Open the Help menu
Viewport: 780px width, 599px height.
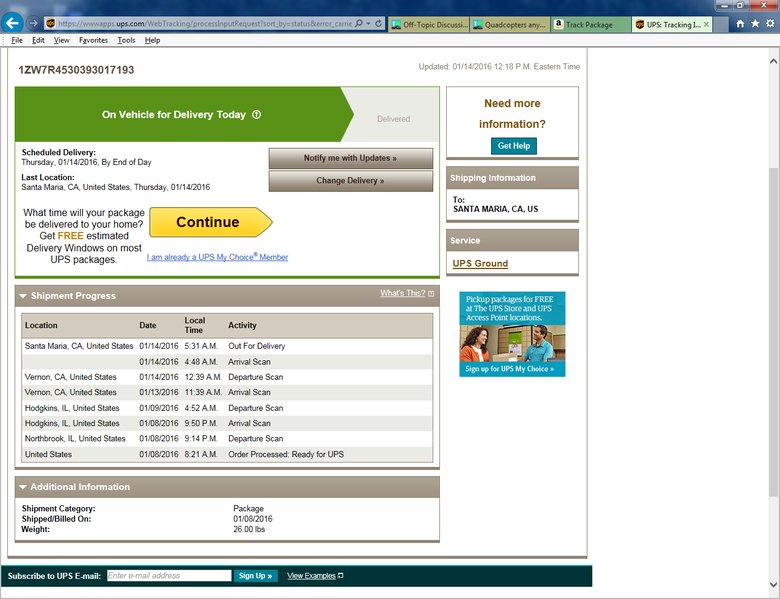[152, 40]
